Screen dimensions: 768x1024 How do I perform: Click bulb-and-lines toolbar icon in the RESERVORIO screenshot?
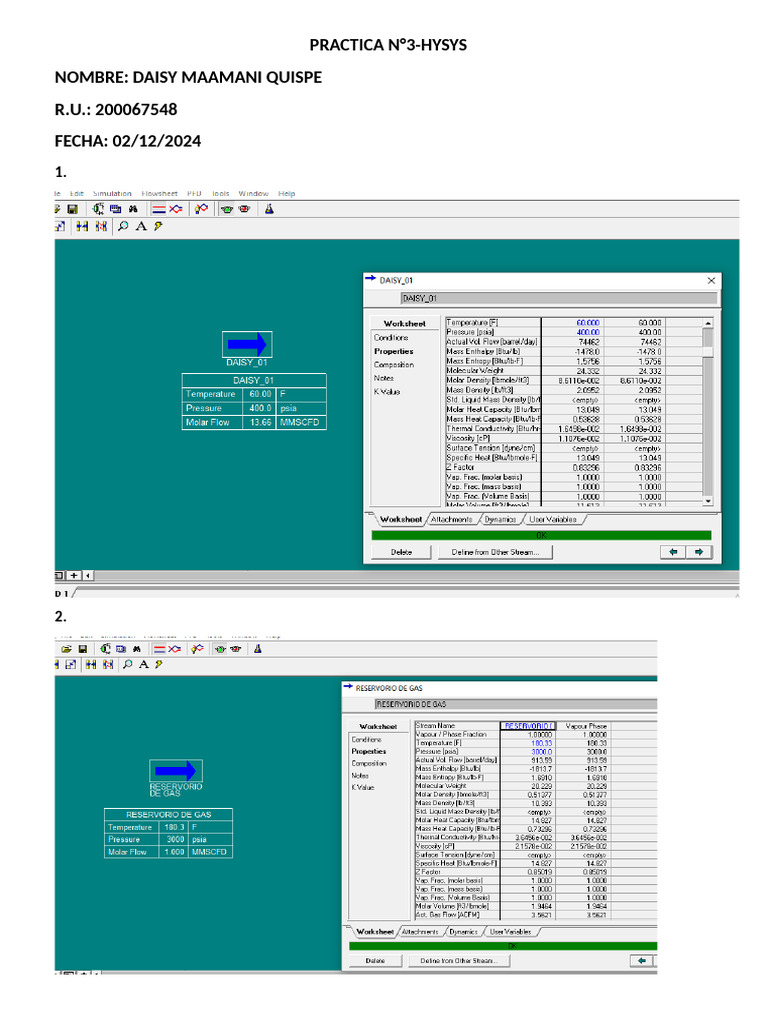[197, 648]
